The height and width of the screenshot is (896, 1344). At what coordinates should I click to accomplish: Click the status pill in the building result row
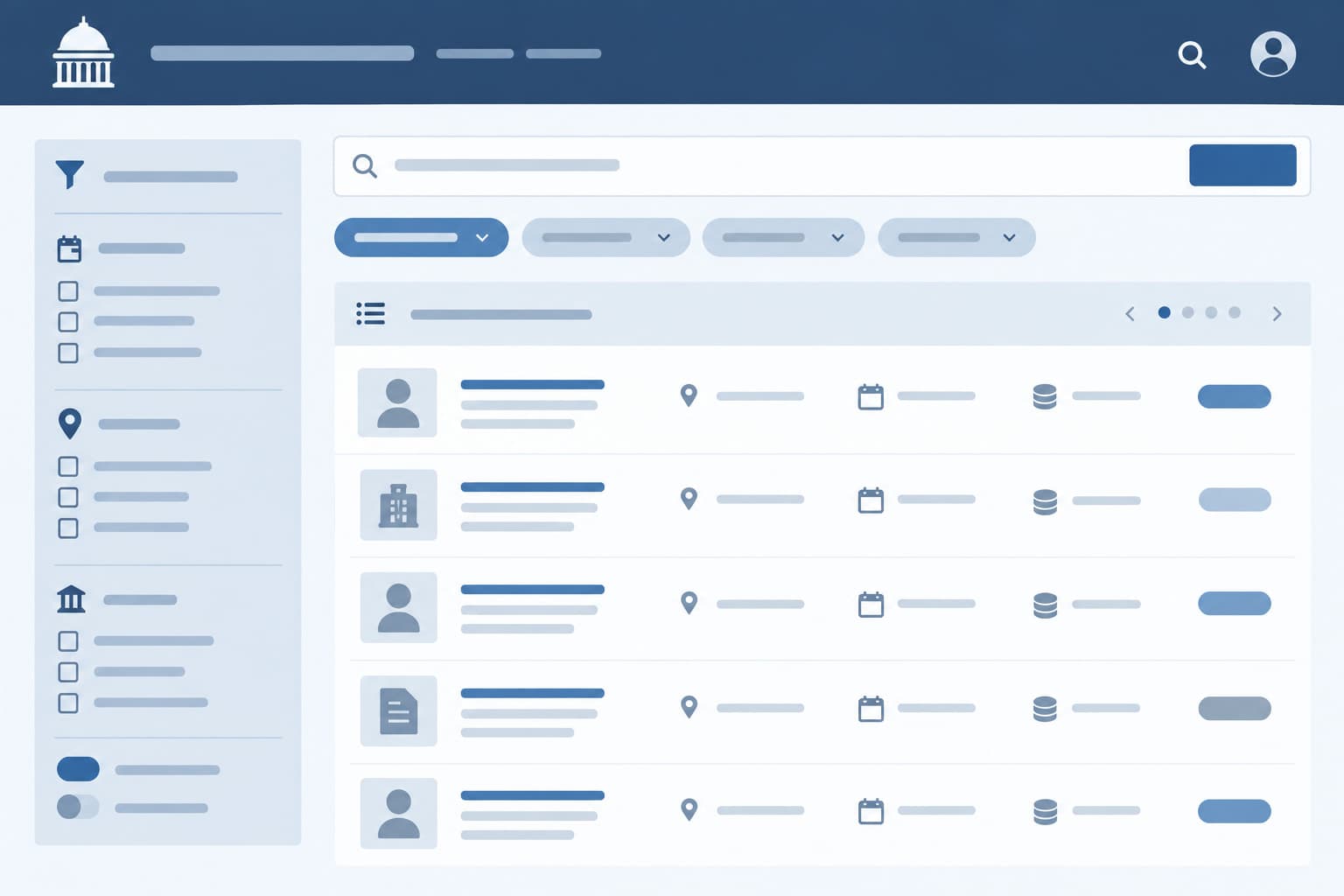(1235, 500)
